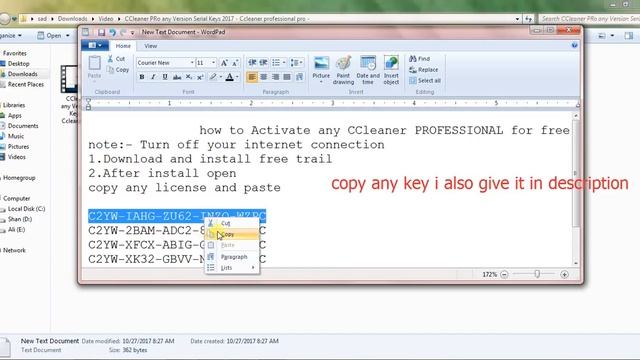Increase paragraph indent
Screen dimensions: 640x360
click(264, 62)
